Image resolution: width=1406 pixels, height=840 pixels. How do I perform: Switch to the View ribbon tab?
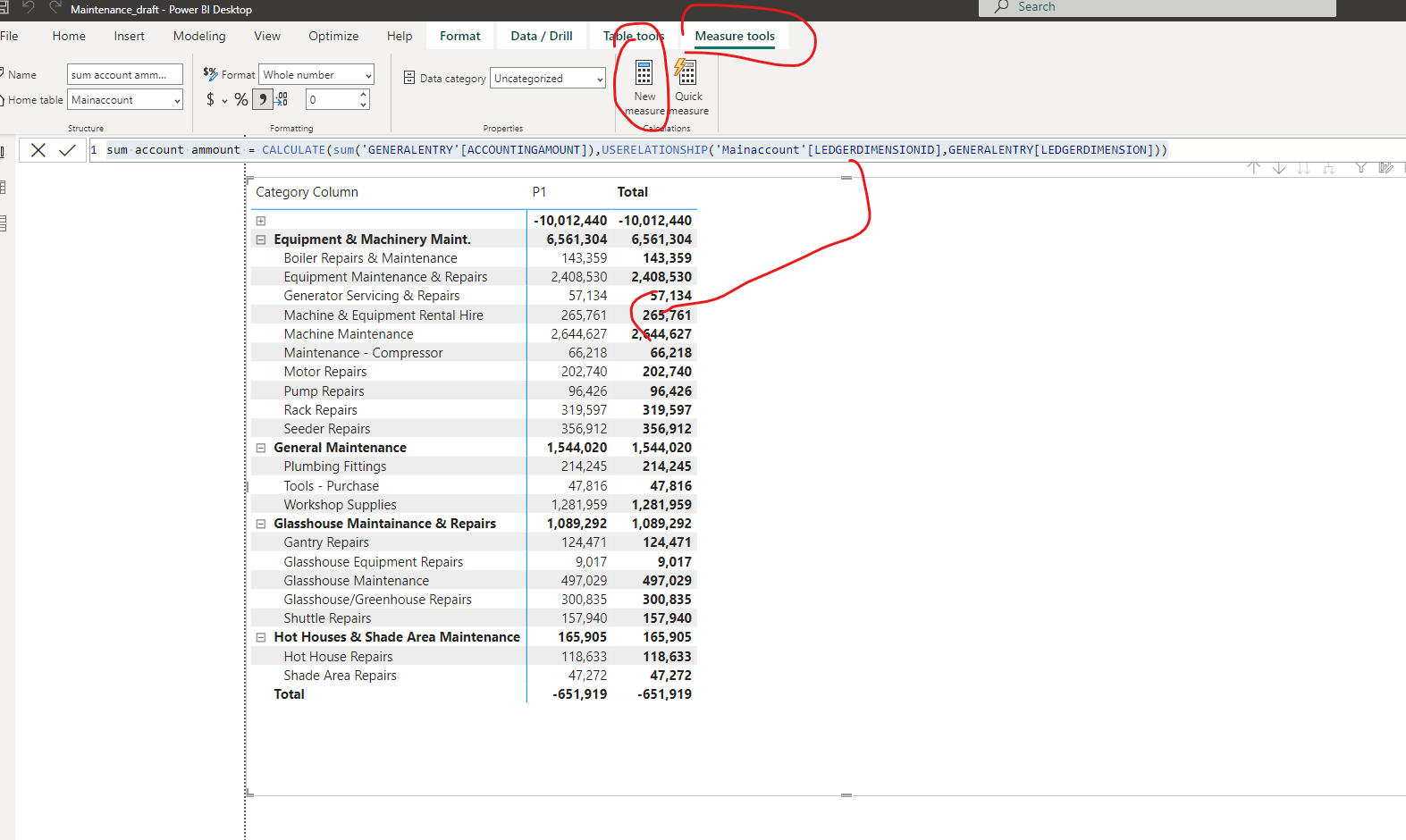(x=267, y=36)
